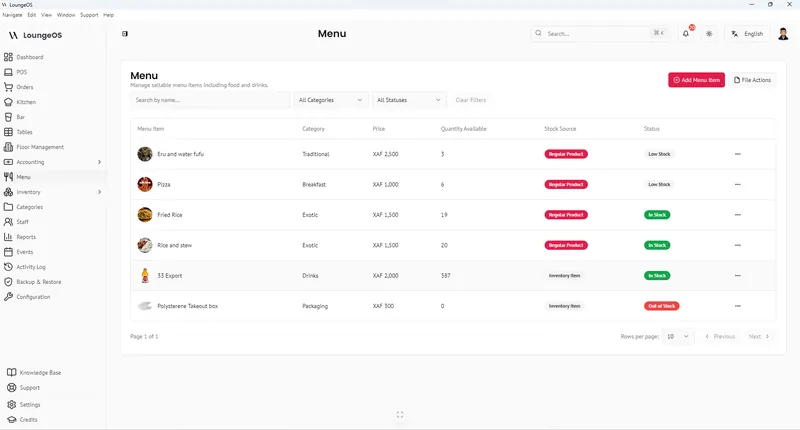The image size is (800, 430).
Task: Click the Menu fork-and-knife icon
Action: pyautogui.click(x=8, y=177)
